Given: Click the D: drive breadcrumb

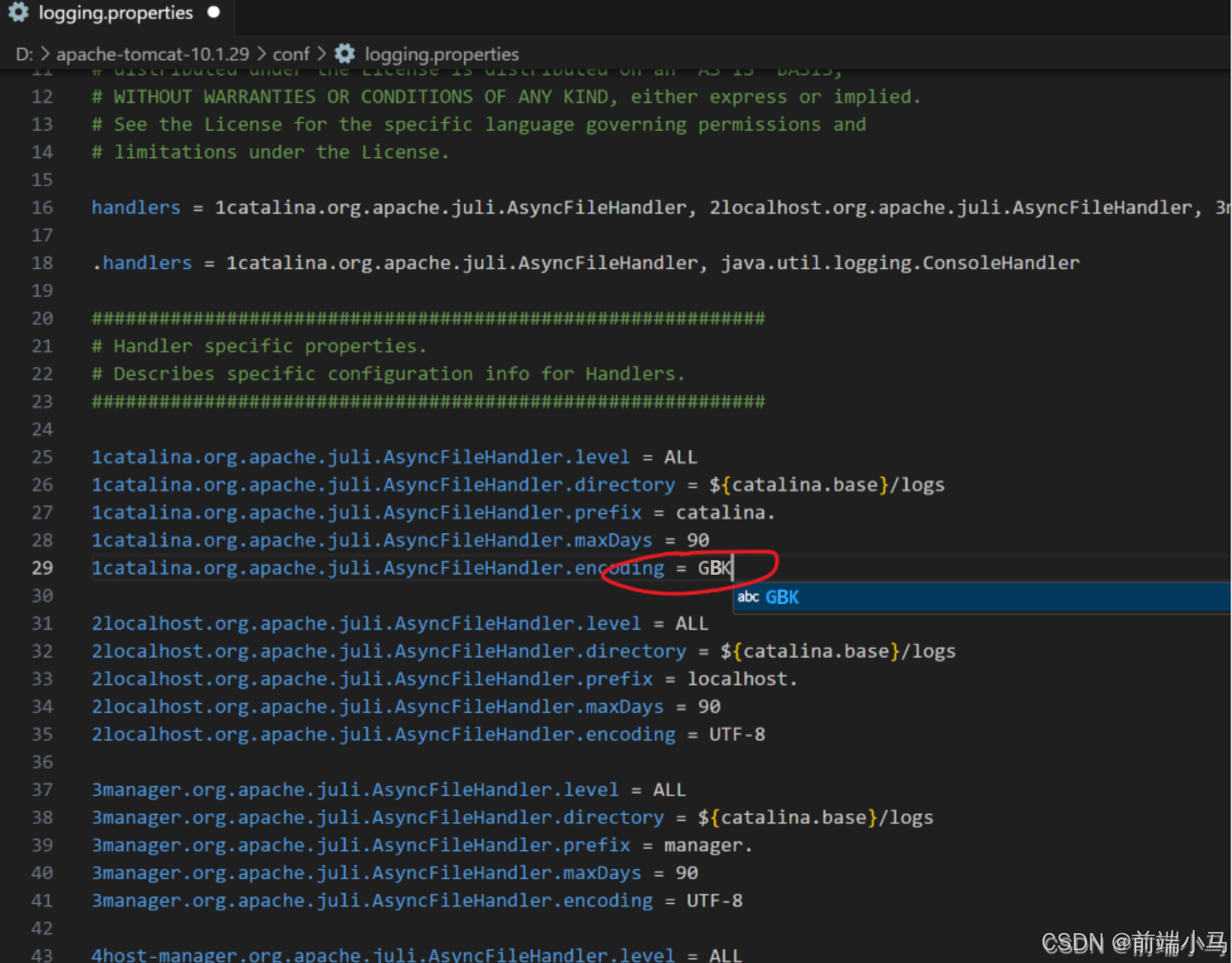Looking at the screenshot, I should tap(24, 54).
